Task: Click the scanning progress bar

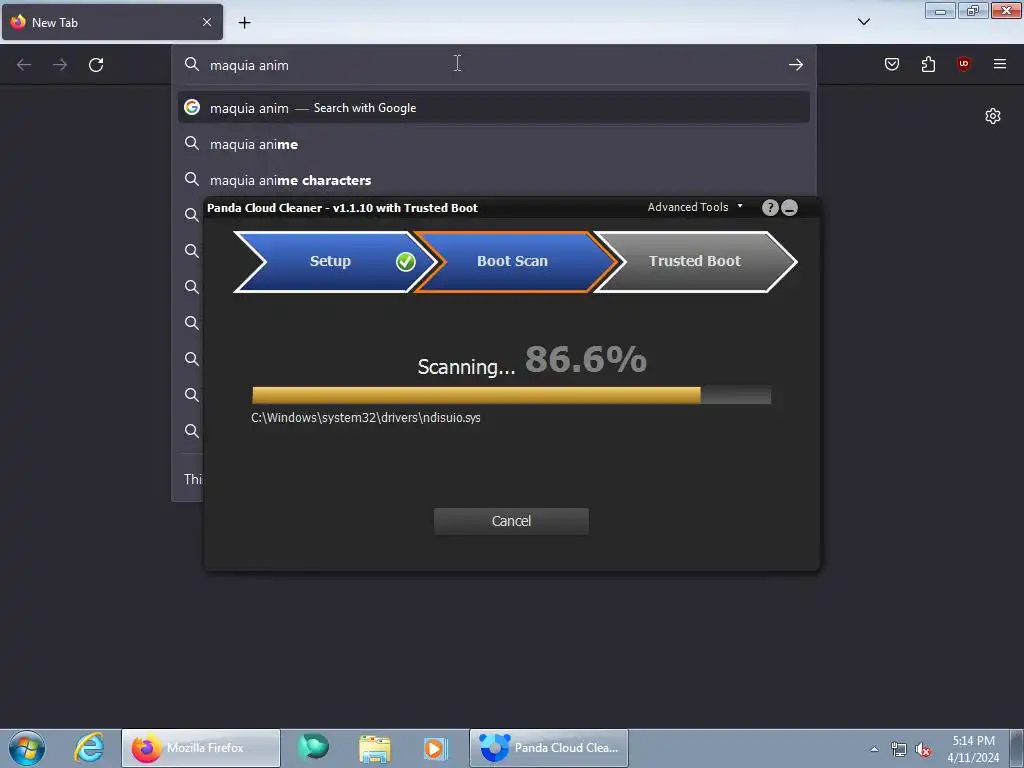Action: (511, 395)
